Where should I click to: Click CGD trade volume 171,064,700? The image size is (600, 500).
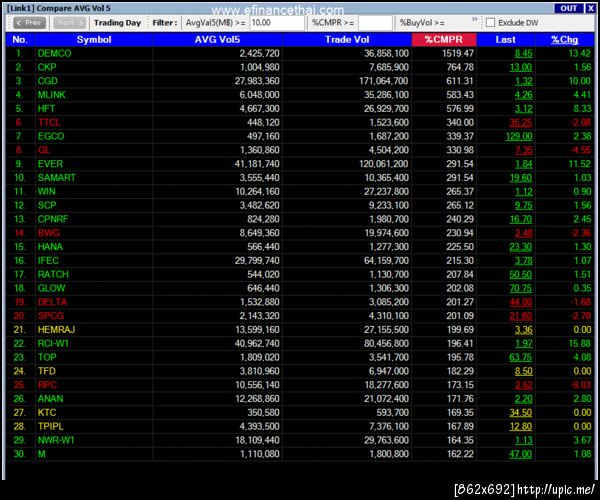click(384, 81)
